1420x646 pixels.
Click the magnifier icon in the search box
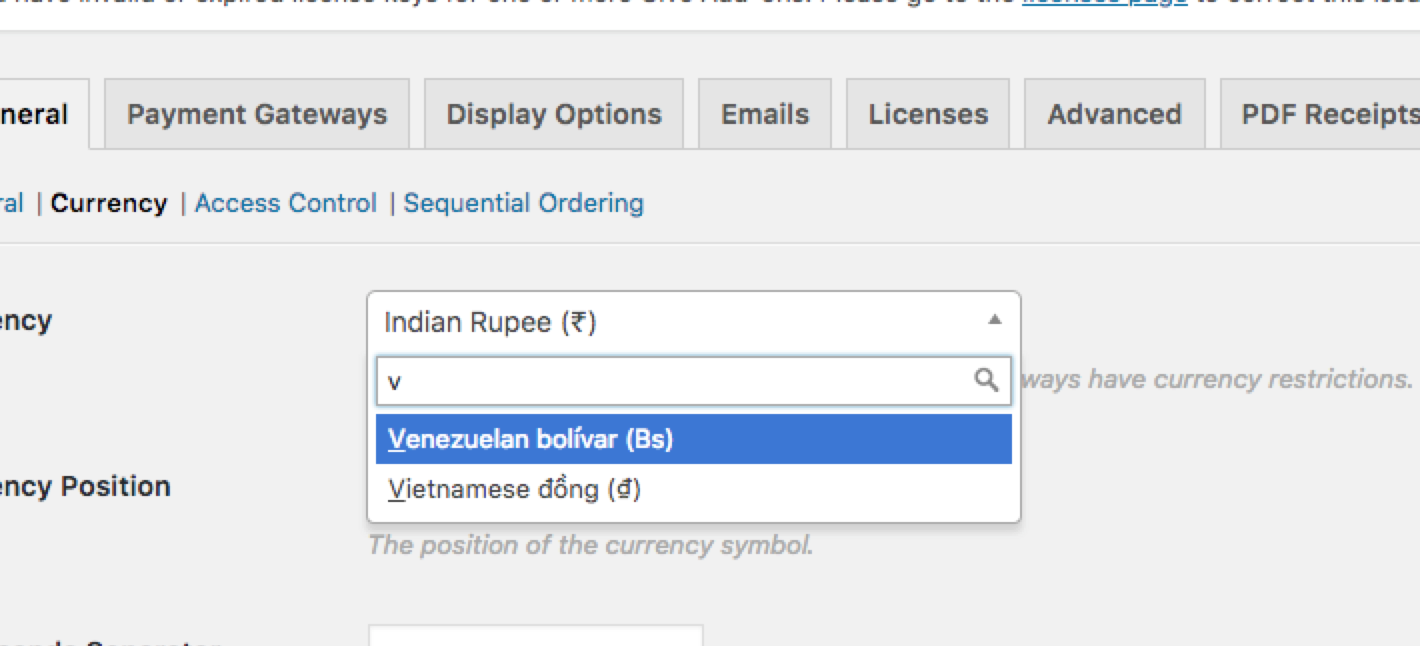click(x=986, y=380)
